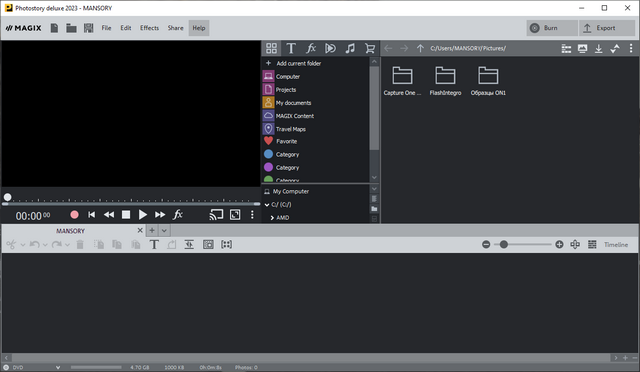Save the project with the floppy disk icon
This screenshot has height=372, width=640.
(89, 28)
